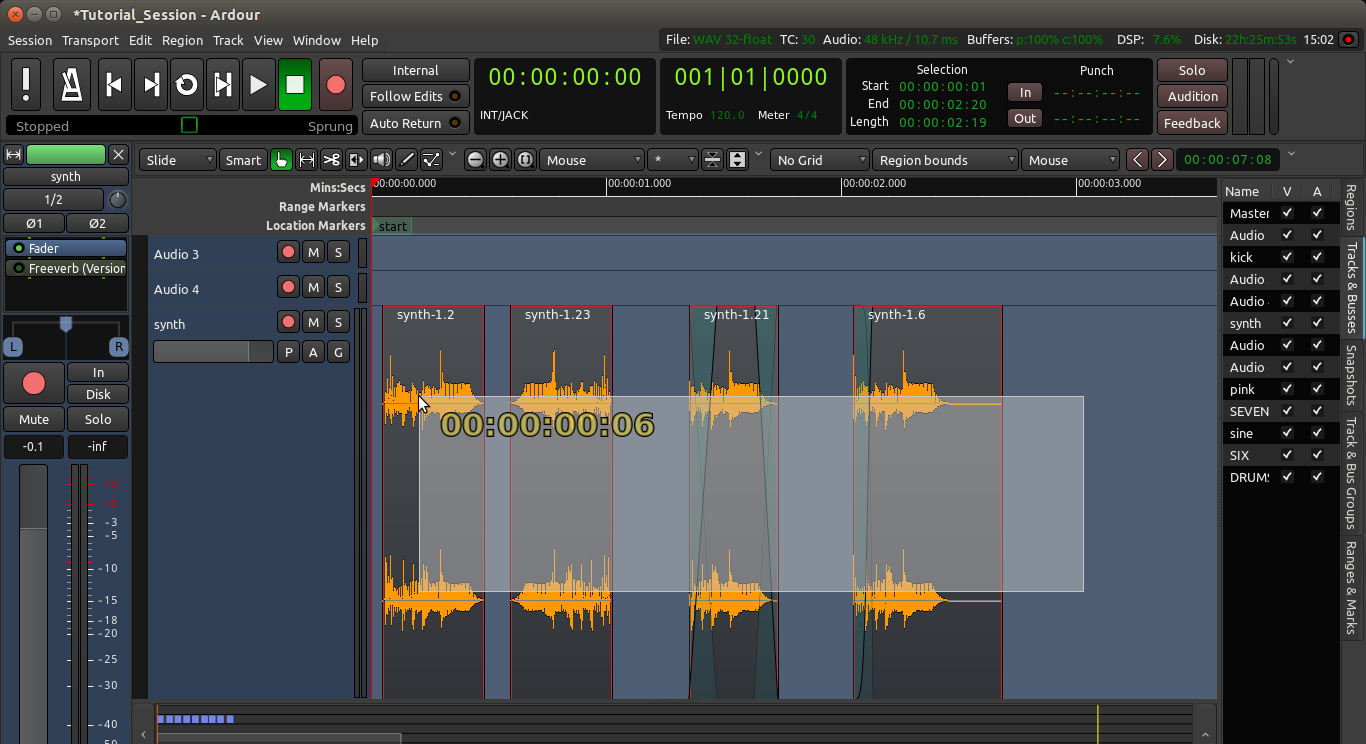Open the Session menu

(x=30, y=40)
